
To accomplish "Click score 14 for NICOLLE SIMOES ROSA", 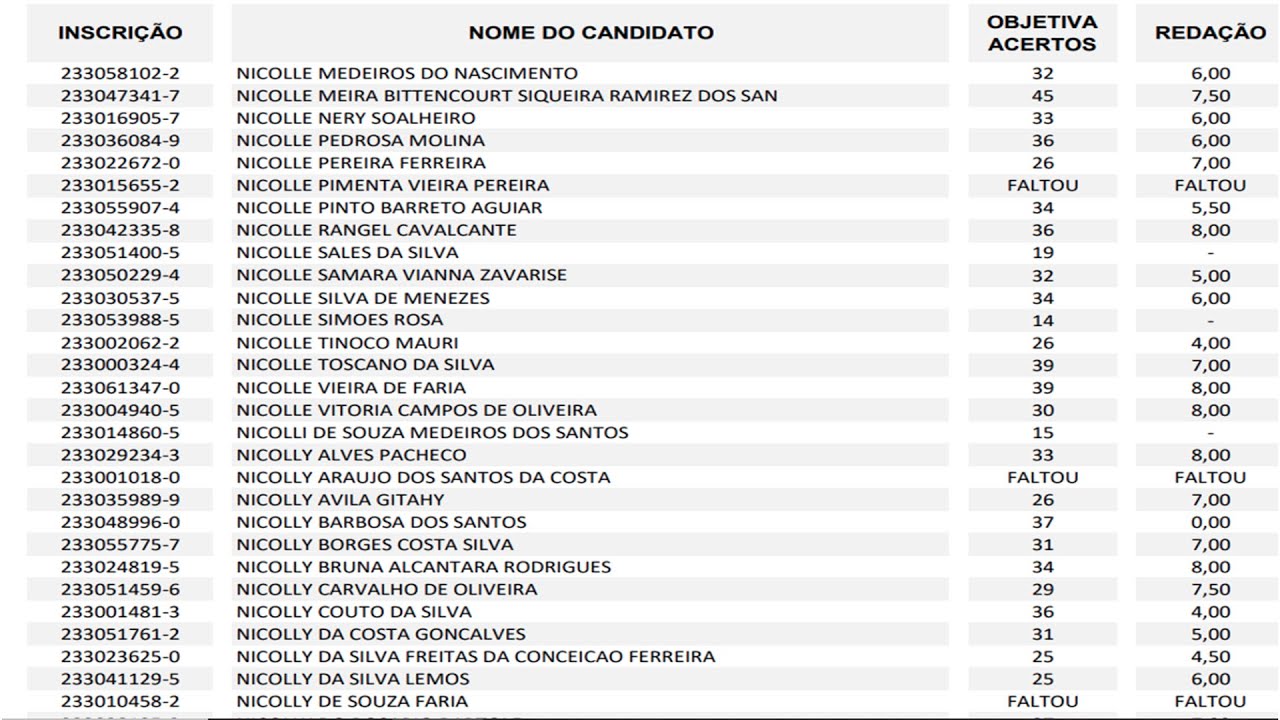I will point(1042,320).
